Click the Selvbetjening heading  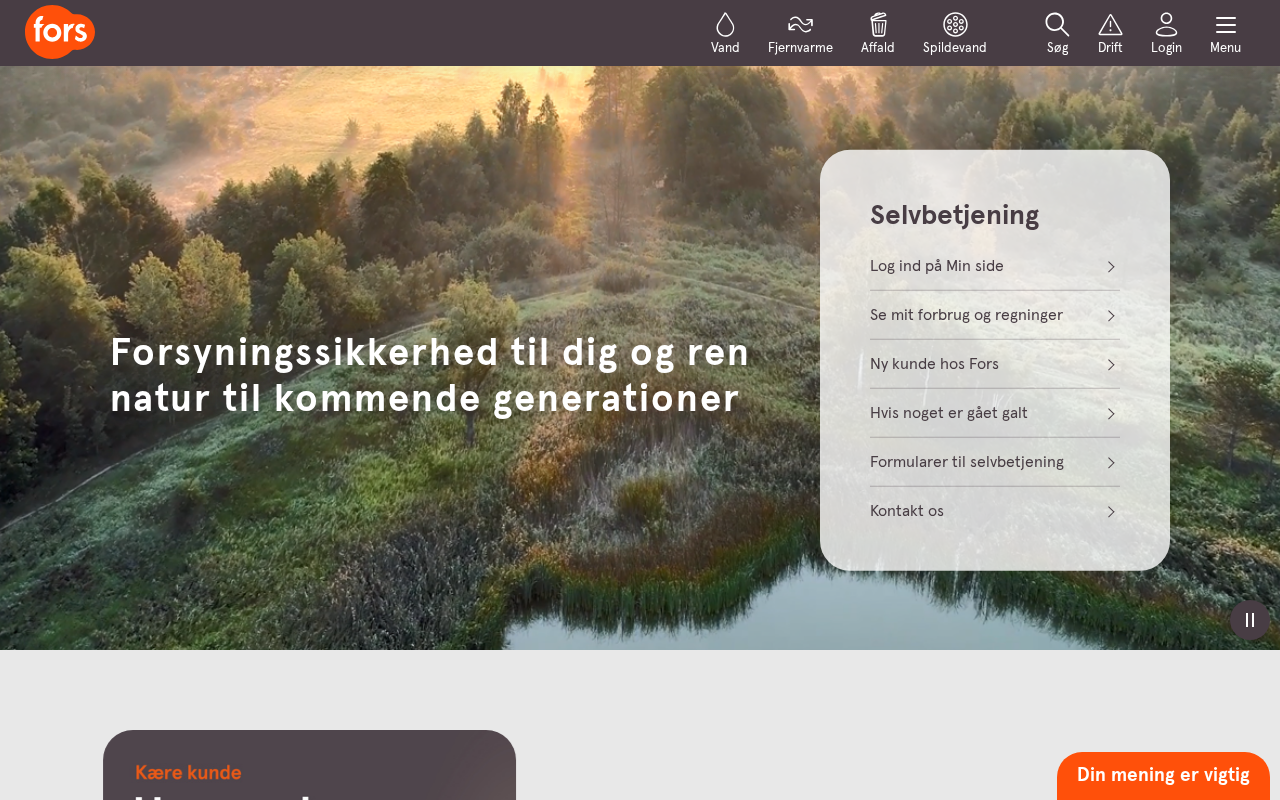(x=954, y=215)
